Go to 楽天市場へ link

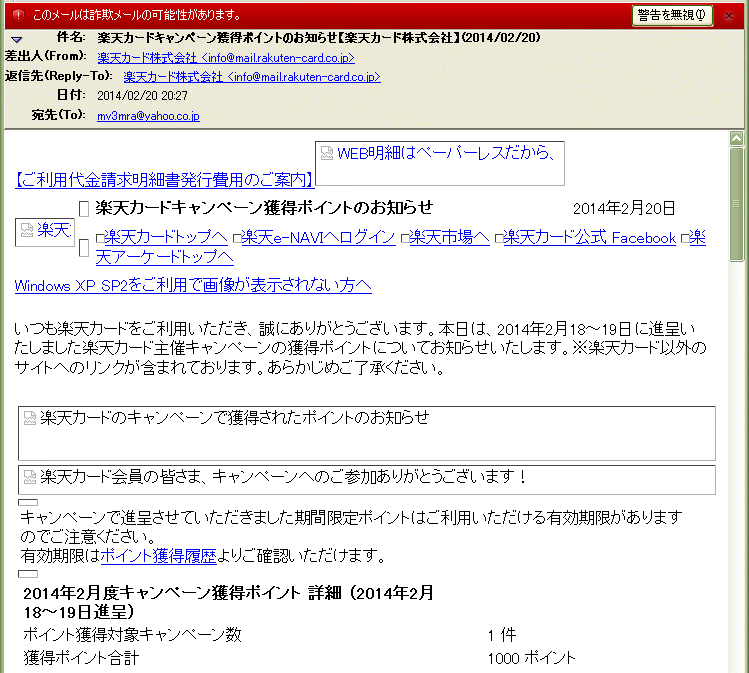point(448,237)
